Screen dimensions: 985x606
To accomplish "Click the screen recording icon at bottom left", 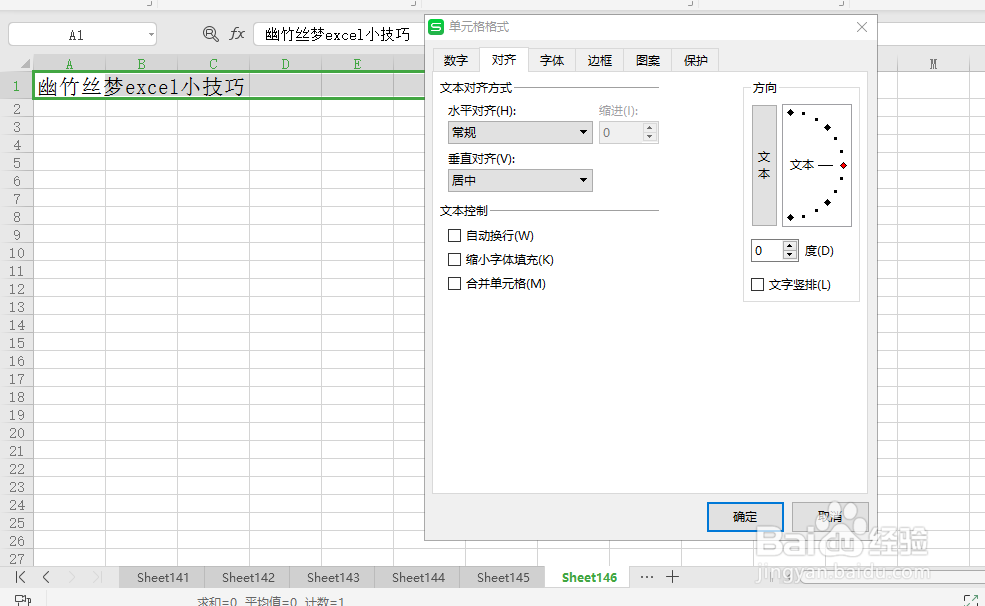I will click(25, 598).
